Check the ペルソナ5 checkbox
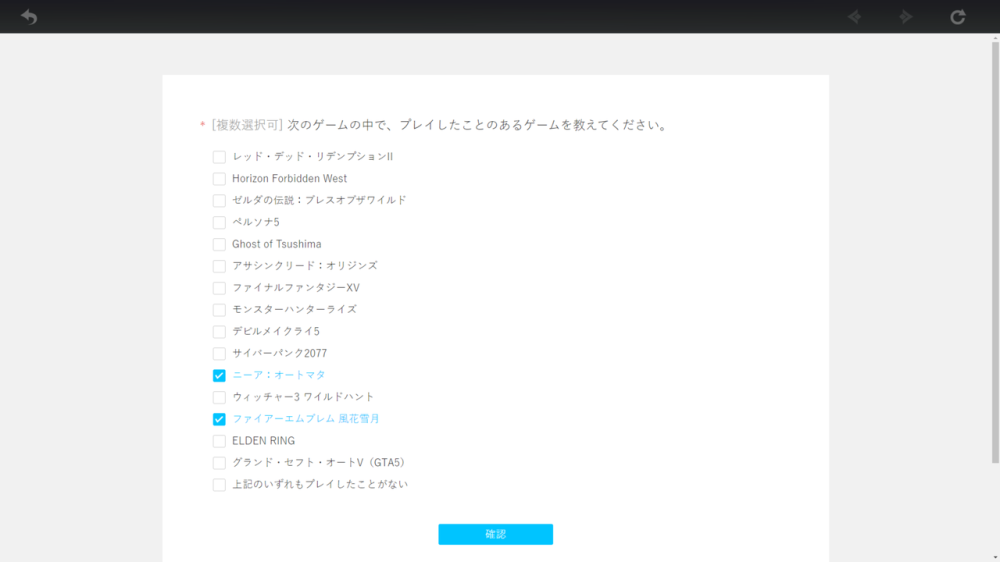The image size is (1000, 562). pos(219,223)
